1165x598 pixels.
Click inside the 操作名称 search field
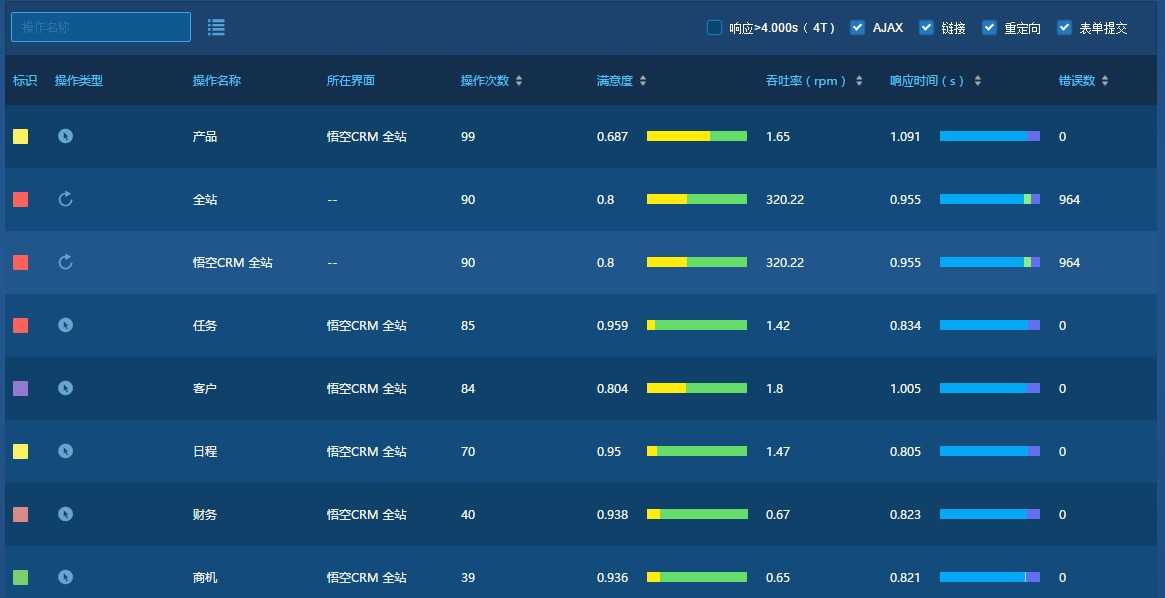[x=100, y=27]
